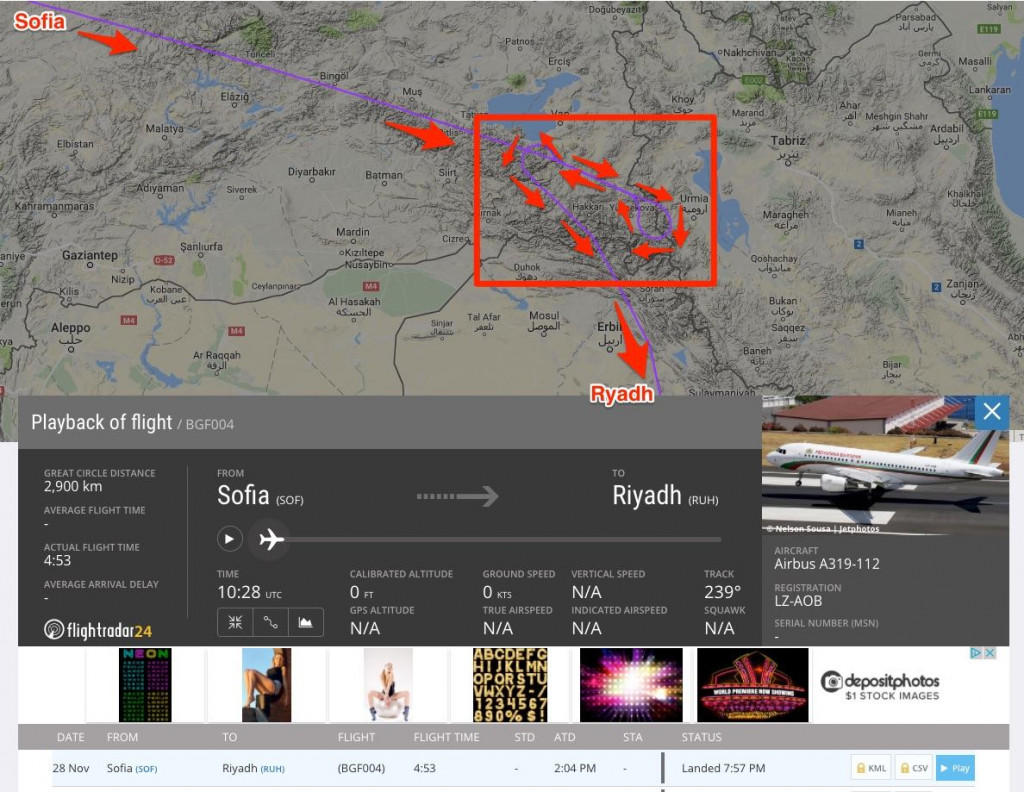Click the gold letter alphabet ad thumbnail
This screenshot has width=1024, height=792.
(x=510, y=685)
